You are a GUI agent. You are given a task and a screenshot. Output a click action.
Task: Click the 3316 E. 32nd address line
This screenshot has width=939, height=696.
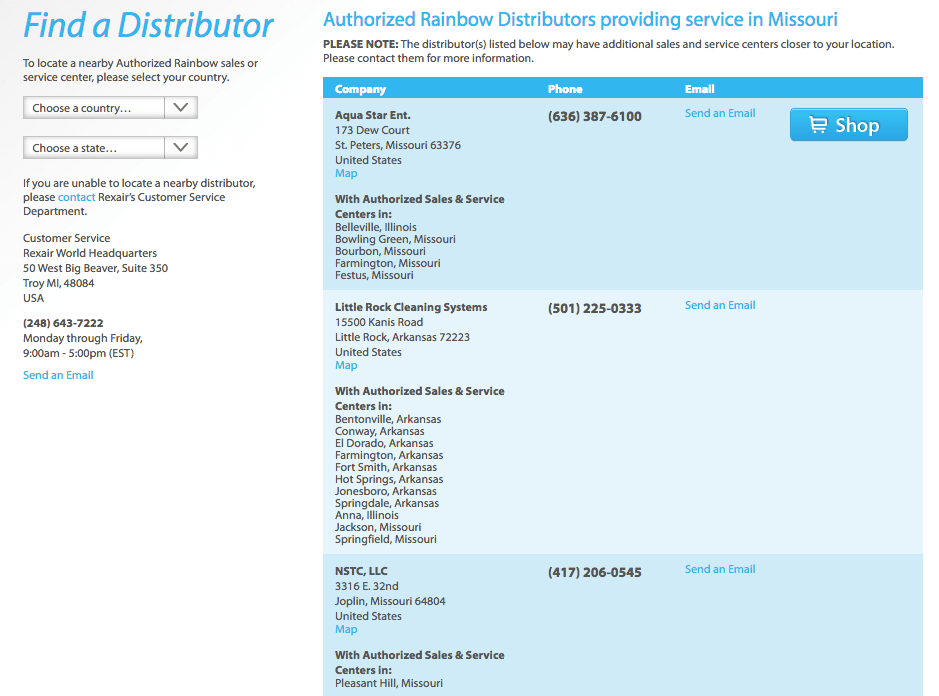366,586
